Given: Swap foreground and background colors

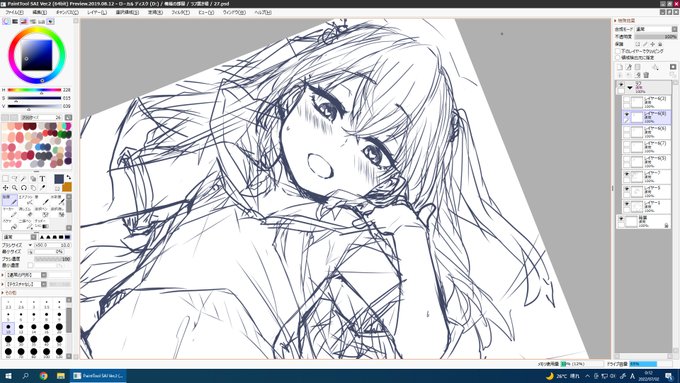Looking at the screenshot, I should (x=69, y=177).
